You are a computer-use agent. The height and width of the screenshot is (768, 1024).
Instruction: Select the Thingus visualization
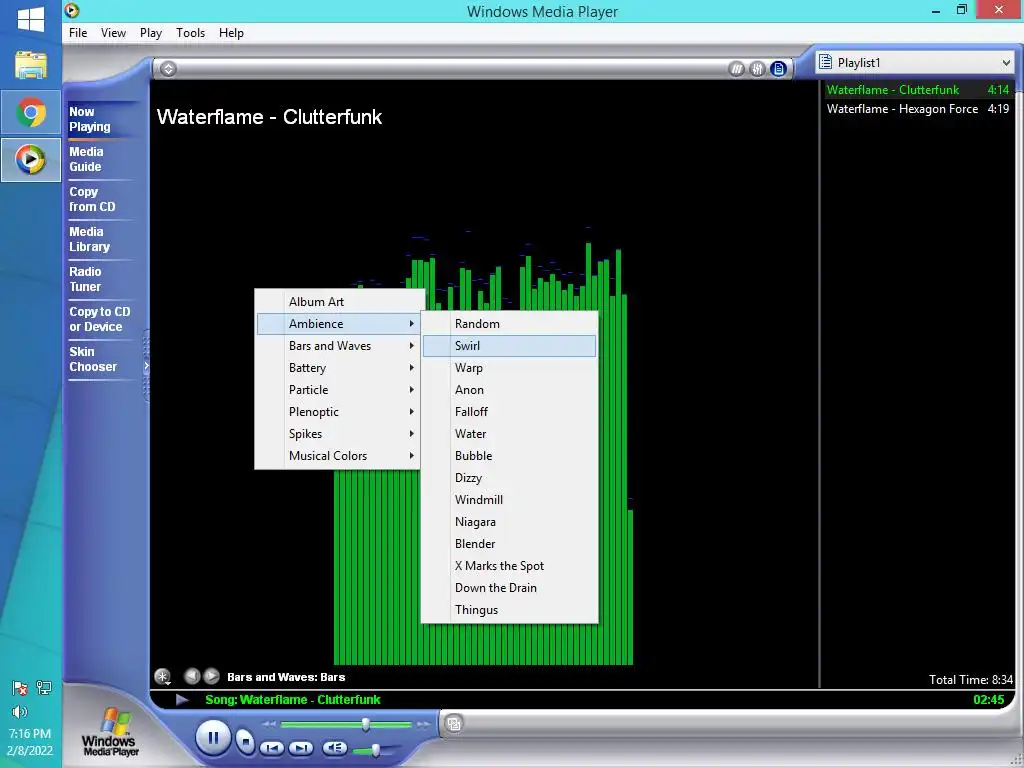[509, 610]
